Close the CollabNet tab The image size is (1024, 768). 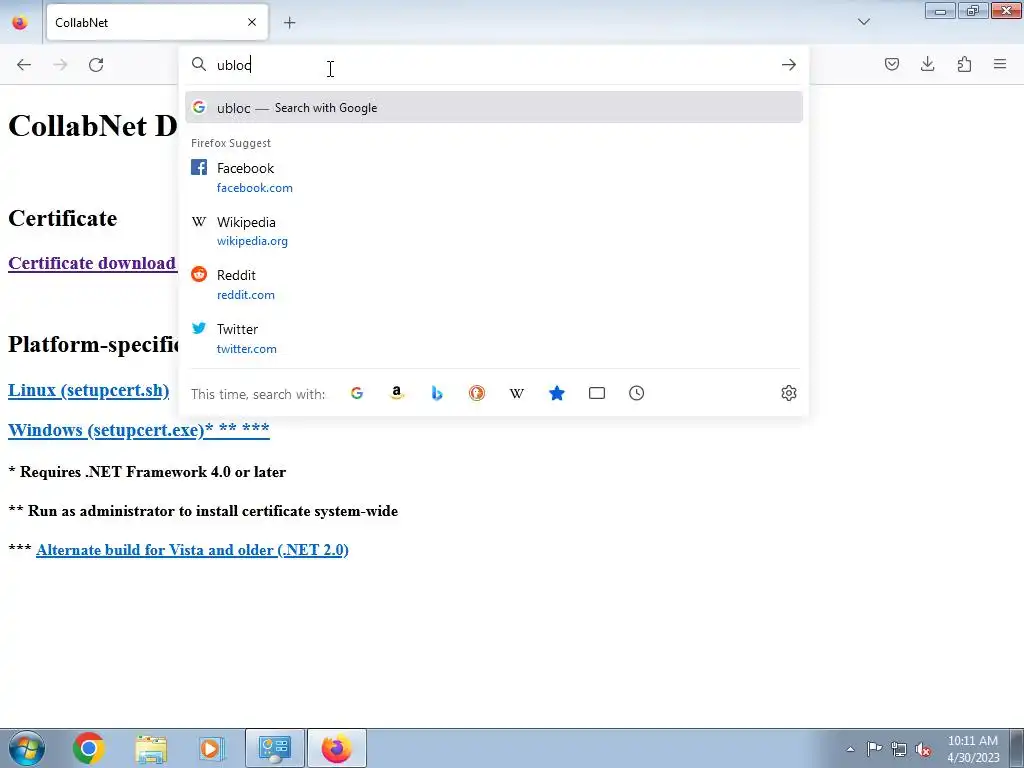click(x=252, y=22)
